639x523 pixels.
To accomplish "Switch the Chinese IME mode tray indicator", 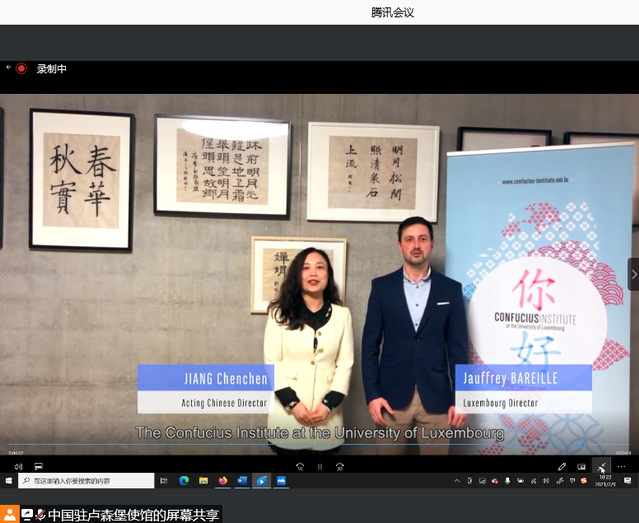I will click(x=572, y=481).
